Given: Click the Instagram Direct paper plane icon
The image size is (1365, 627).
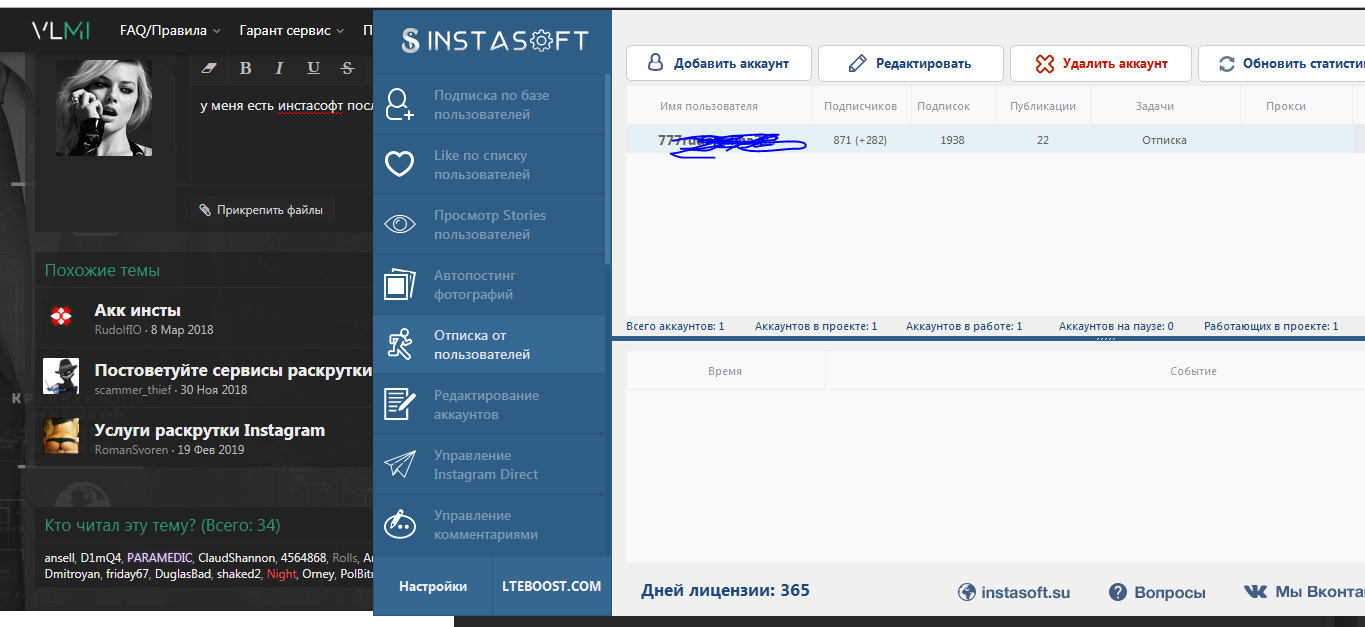Looking at the screenshot, I should pos(400,465).
